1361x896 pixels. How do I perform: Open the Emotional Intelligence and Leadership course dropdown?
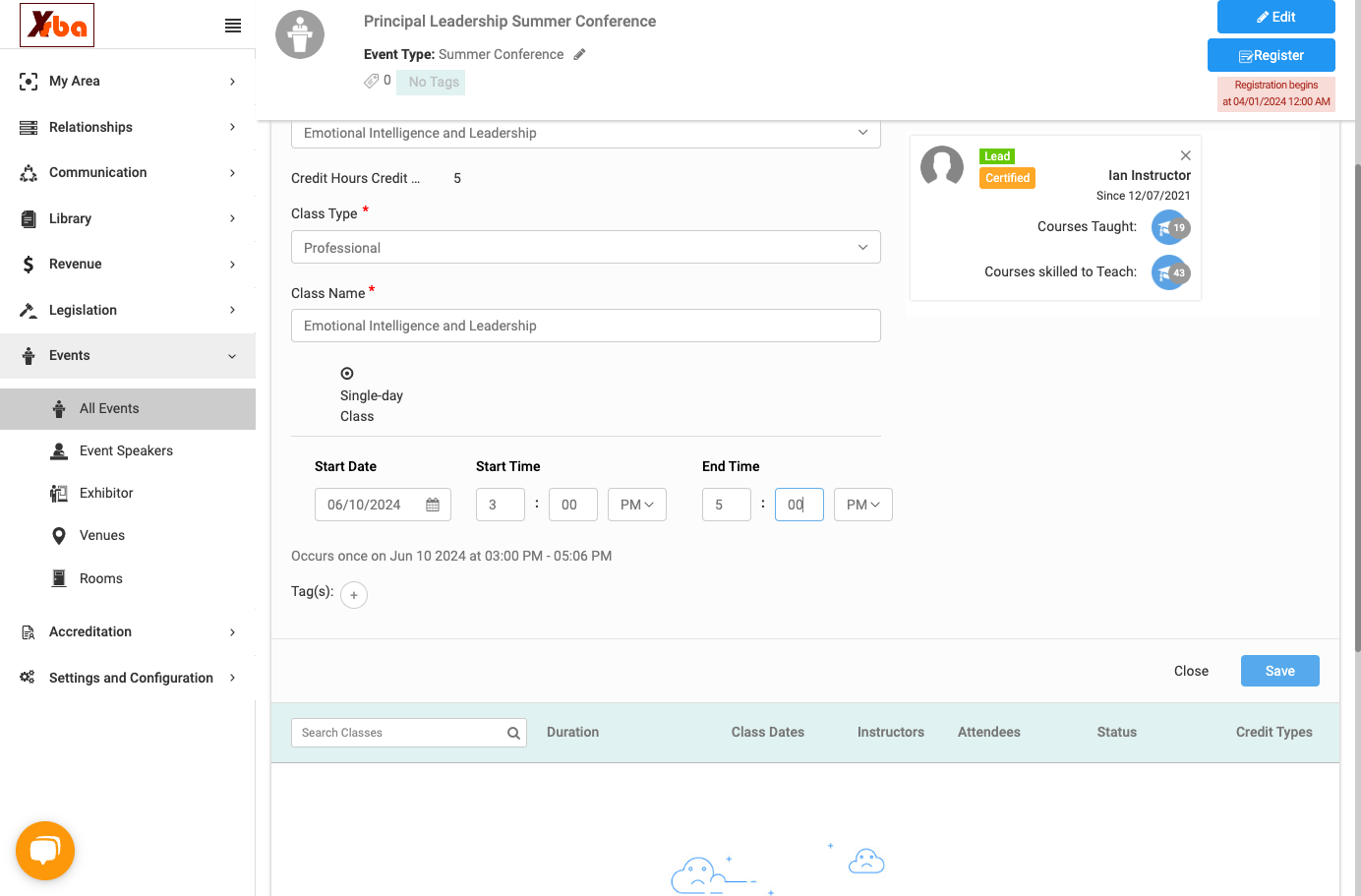pyautogui.click(x=586, y=133)
